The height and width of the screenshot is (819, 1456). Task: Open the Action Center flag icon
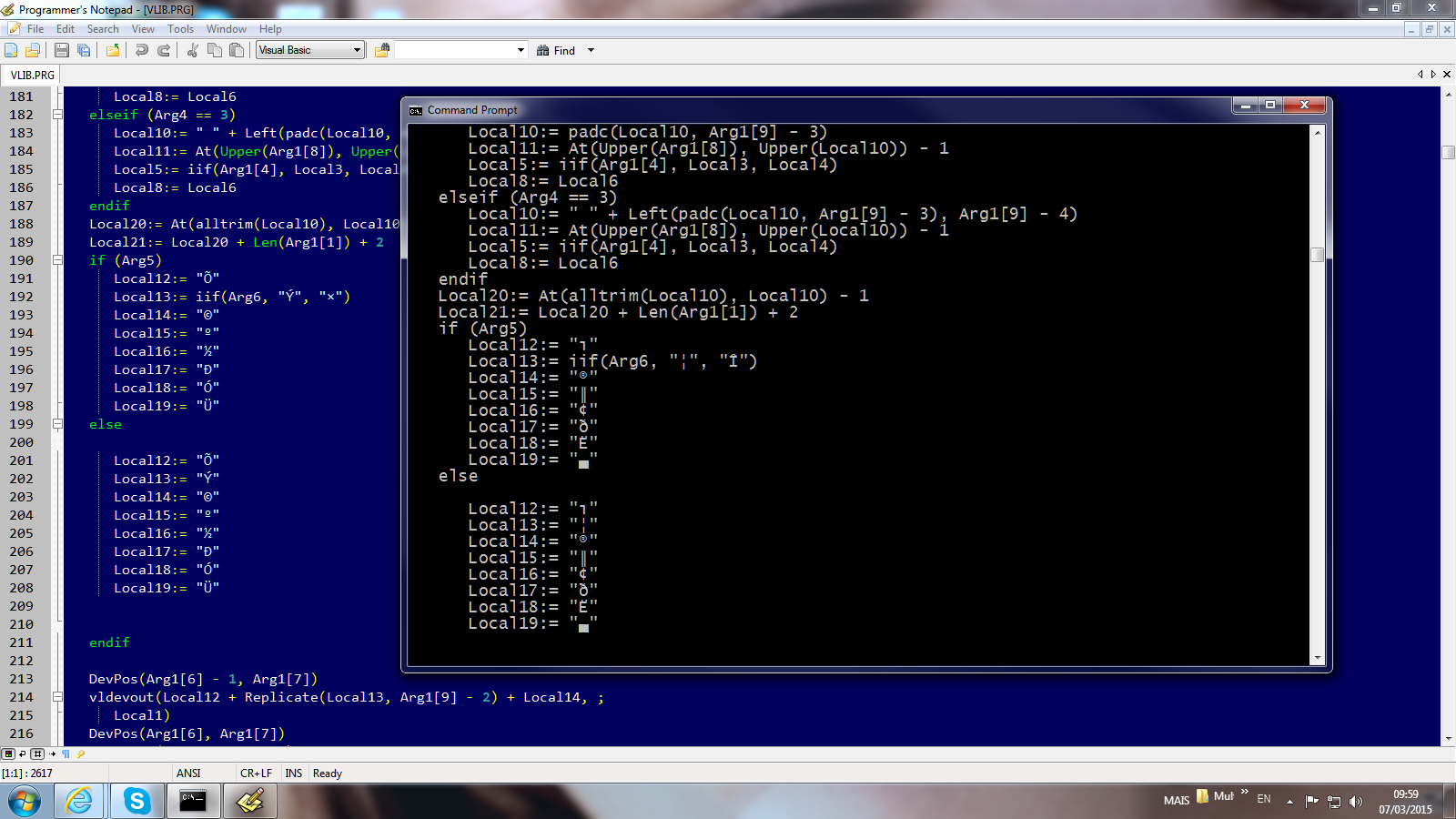(1311, 801)
